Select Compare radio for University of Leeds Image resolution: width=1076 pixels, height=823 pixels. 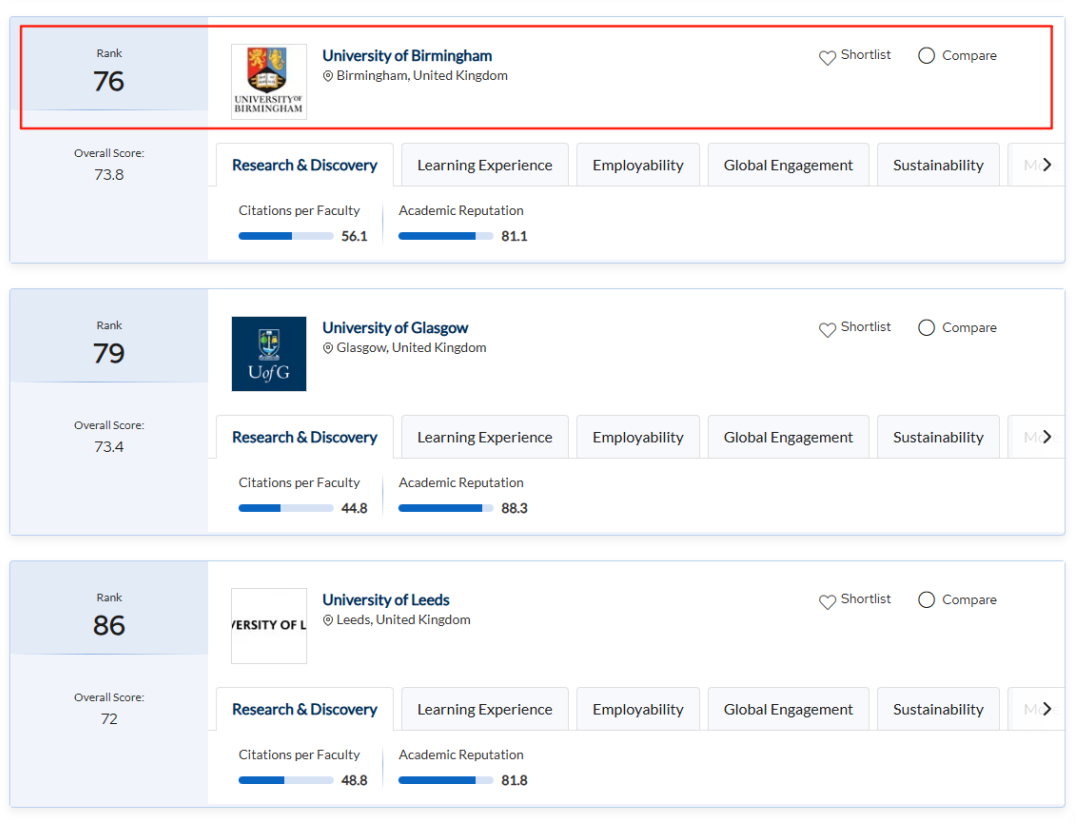click(926, 599)
